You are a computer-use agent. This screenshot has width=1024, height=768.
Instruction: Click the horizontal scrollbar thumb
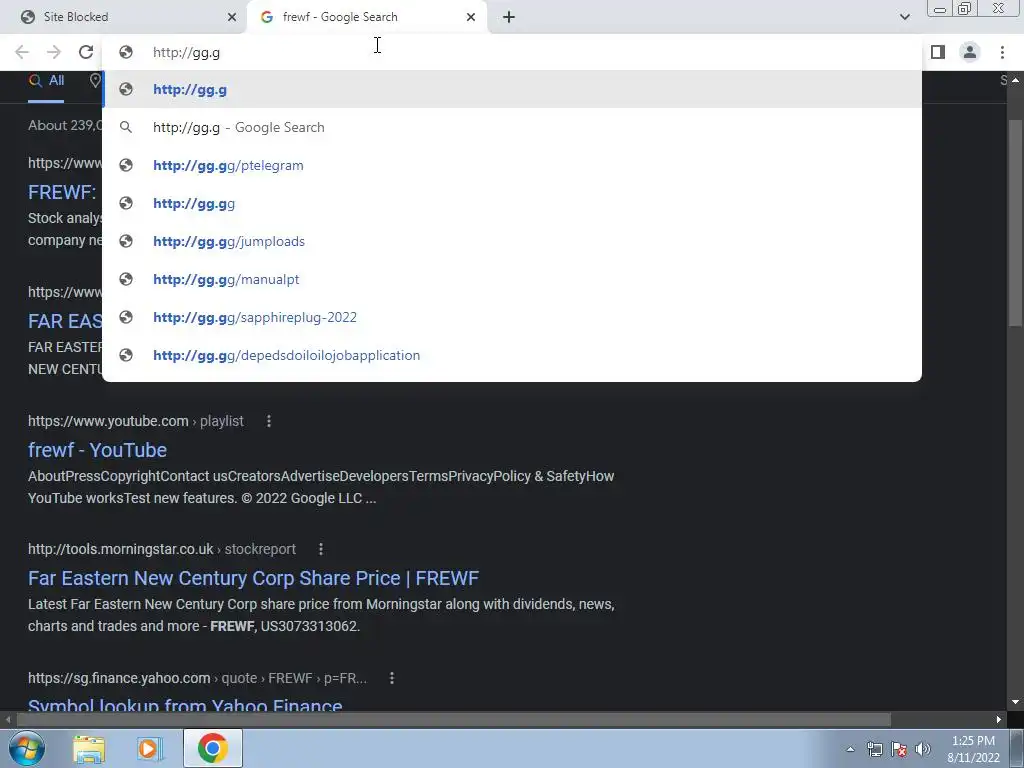click(x=454, y=720)
